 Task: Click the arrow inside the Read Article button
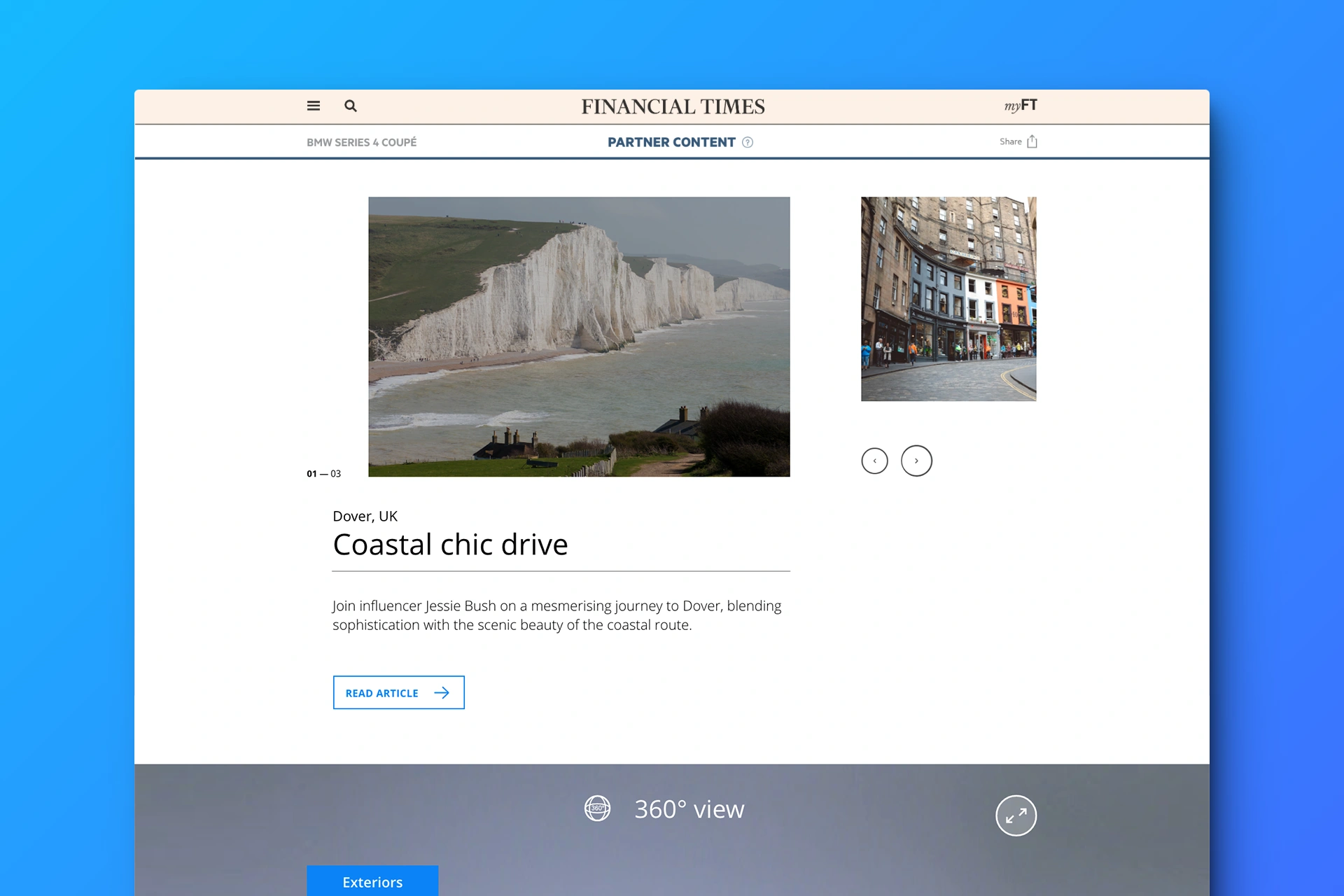click(442, 692)
